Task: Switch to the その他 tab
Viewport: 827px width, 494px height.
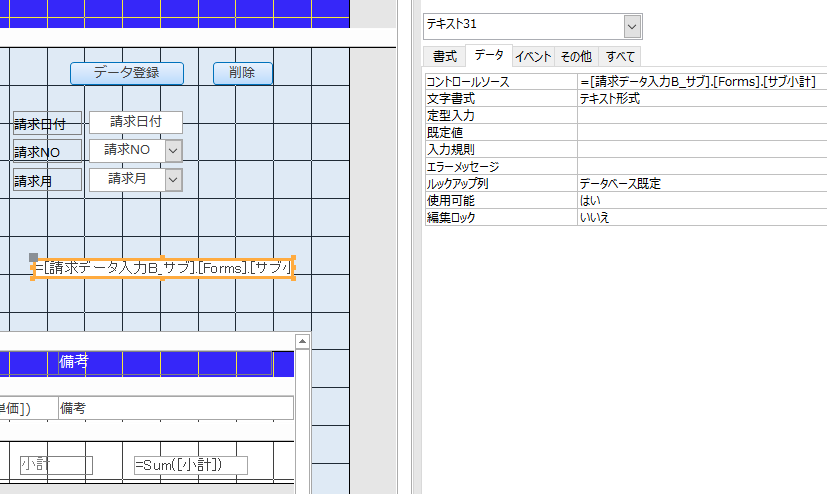Action: (576, 56)
